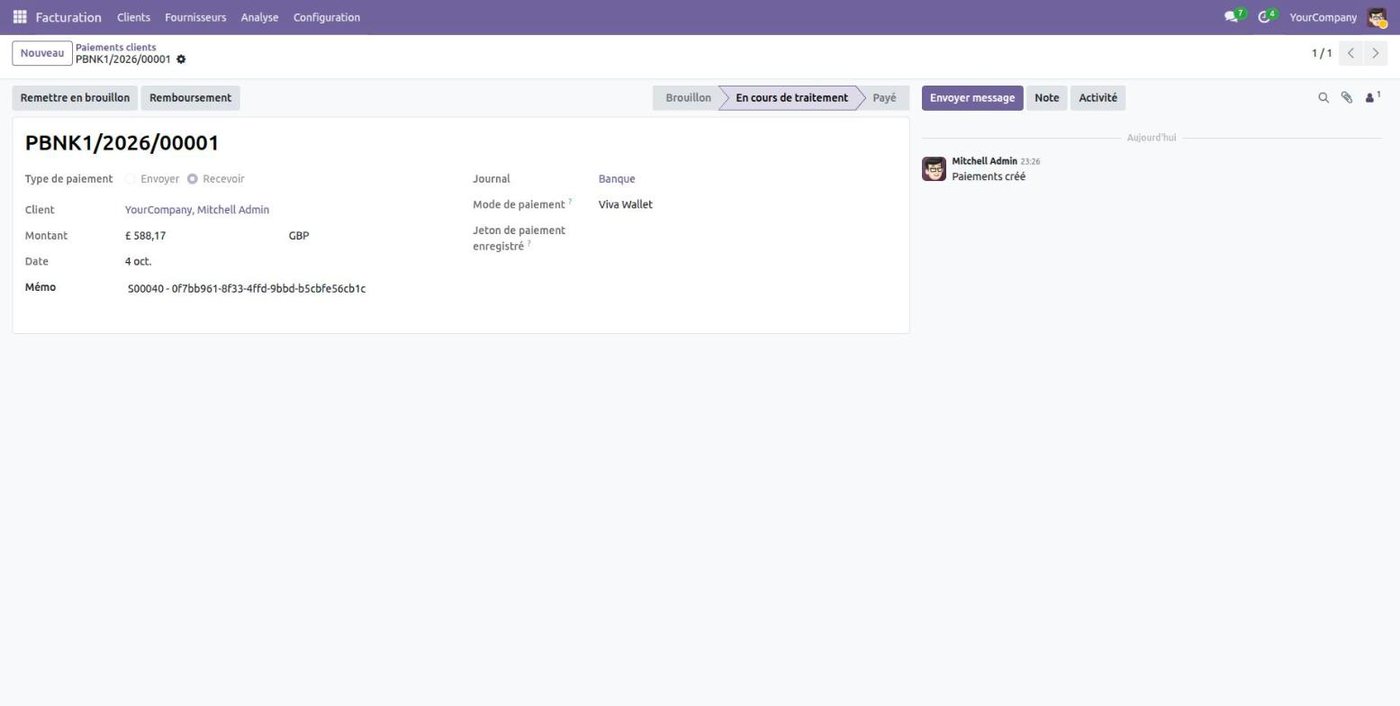Image resolution: width=1400 pixels, height=706 pixels.
Task: Click the Mémo field value S00040
Action: (x=247, y=289)
